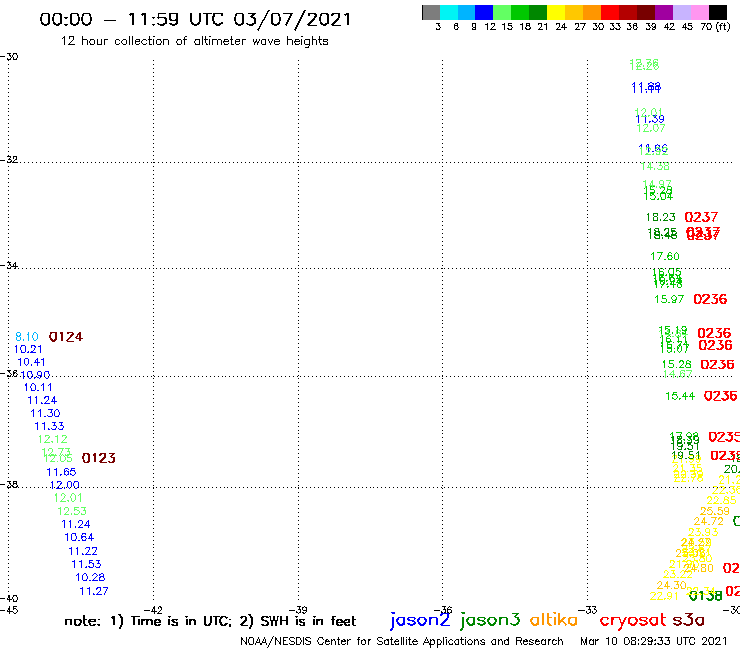The image size is (740, 650).
Task: Click the cyan 6 ft legend swatch
Action: click(449, 12)
